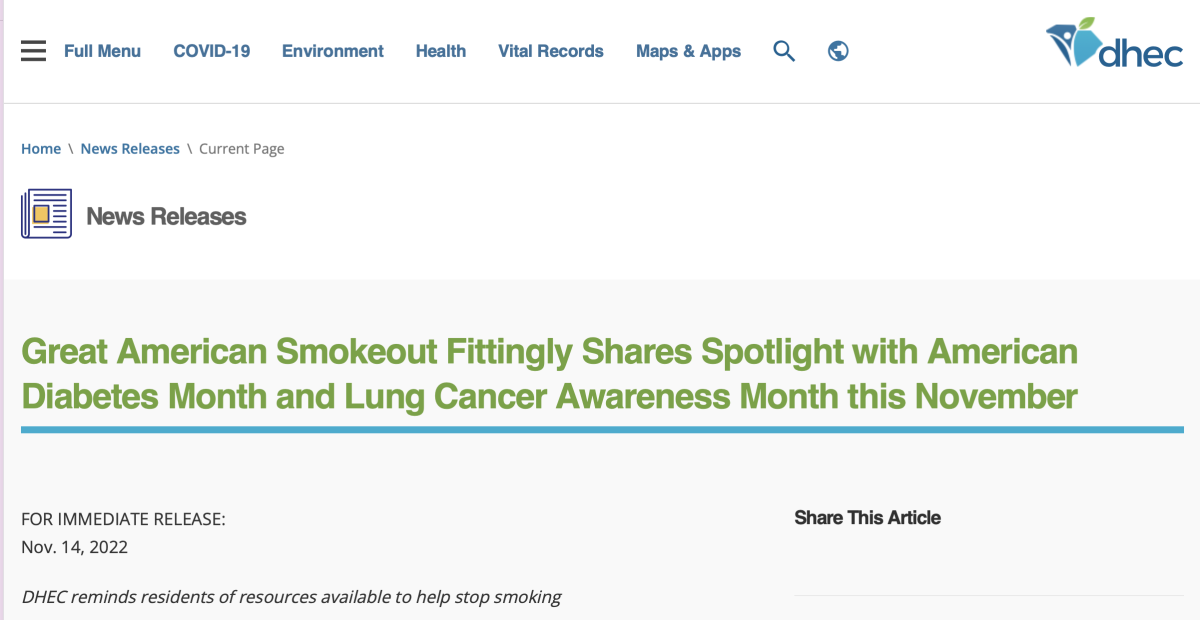Open the COVID-19 menu item
This screenshot has width=1200, height=620.
point(211,51)
